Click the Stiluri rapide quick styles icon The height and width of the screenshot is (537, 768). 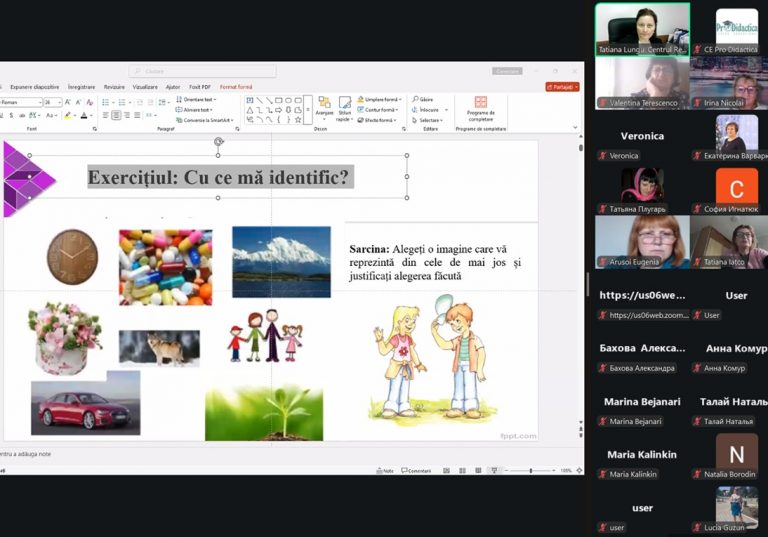(x=345, y=105)
